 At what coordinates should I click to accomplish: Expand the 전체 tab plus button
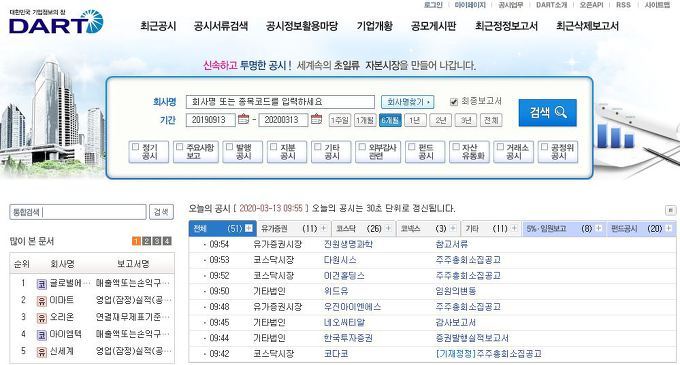(249, 228)
